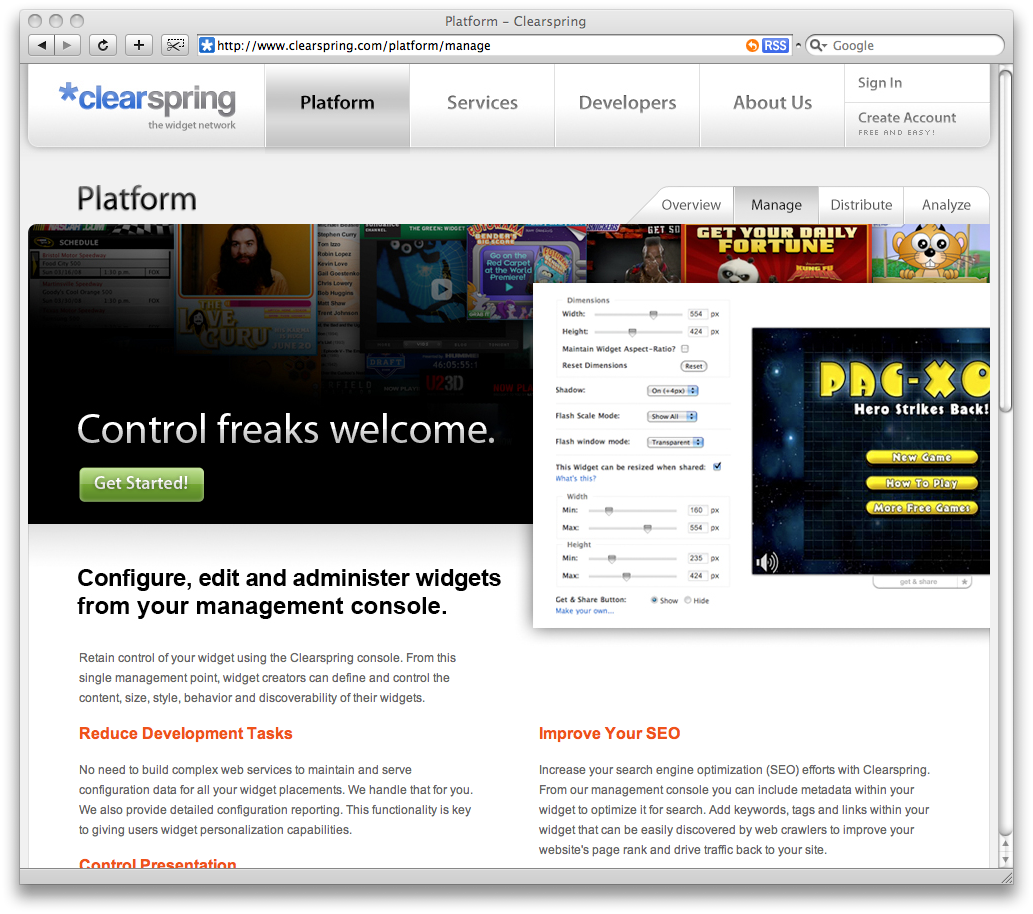Screen dimensions: 1033x914
Task: Open the Flash Scale Mode dropdown
Action: [672, 416]
